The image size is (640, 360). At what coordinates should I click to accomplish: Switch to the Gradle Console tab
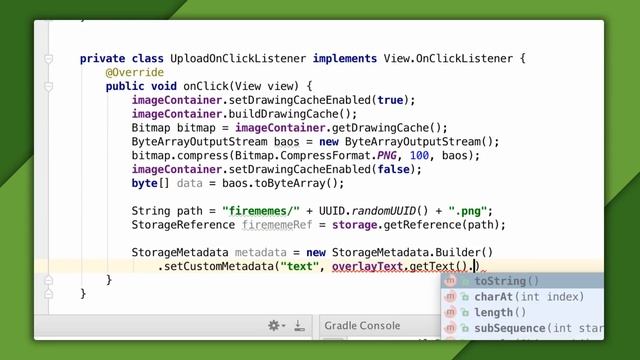(x=362, y=326)
